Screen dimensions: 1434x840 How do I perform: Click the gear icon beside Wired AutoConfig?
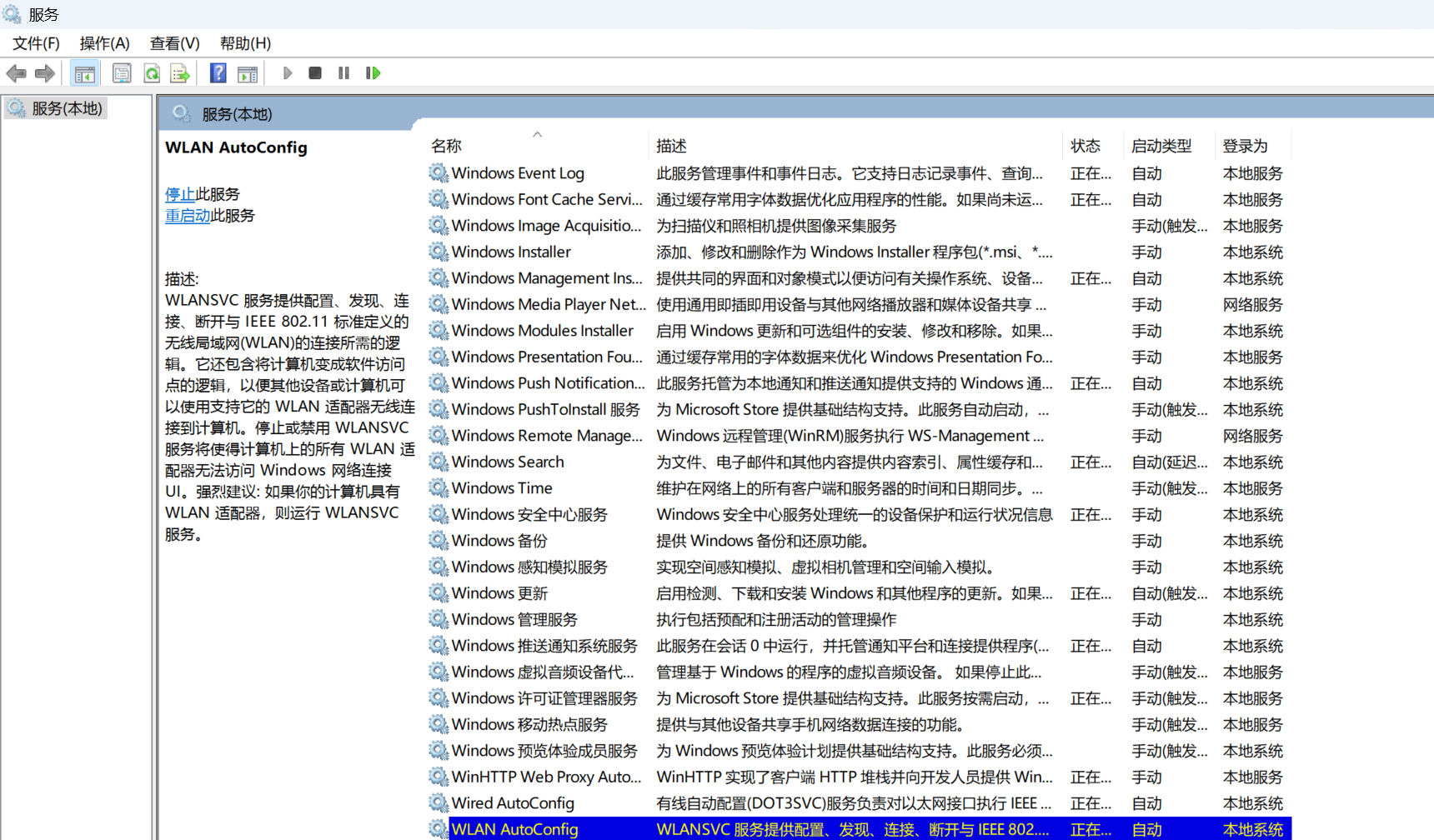(439, 803)
